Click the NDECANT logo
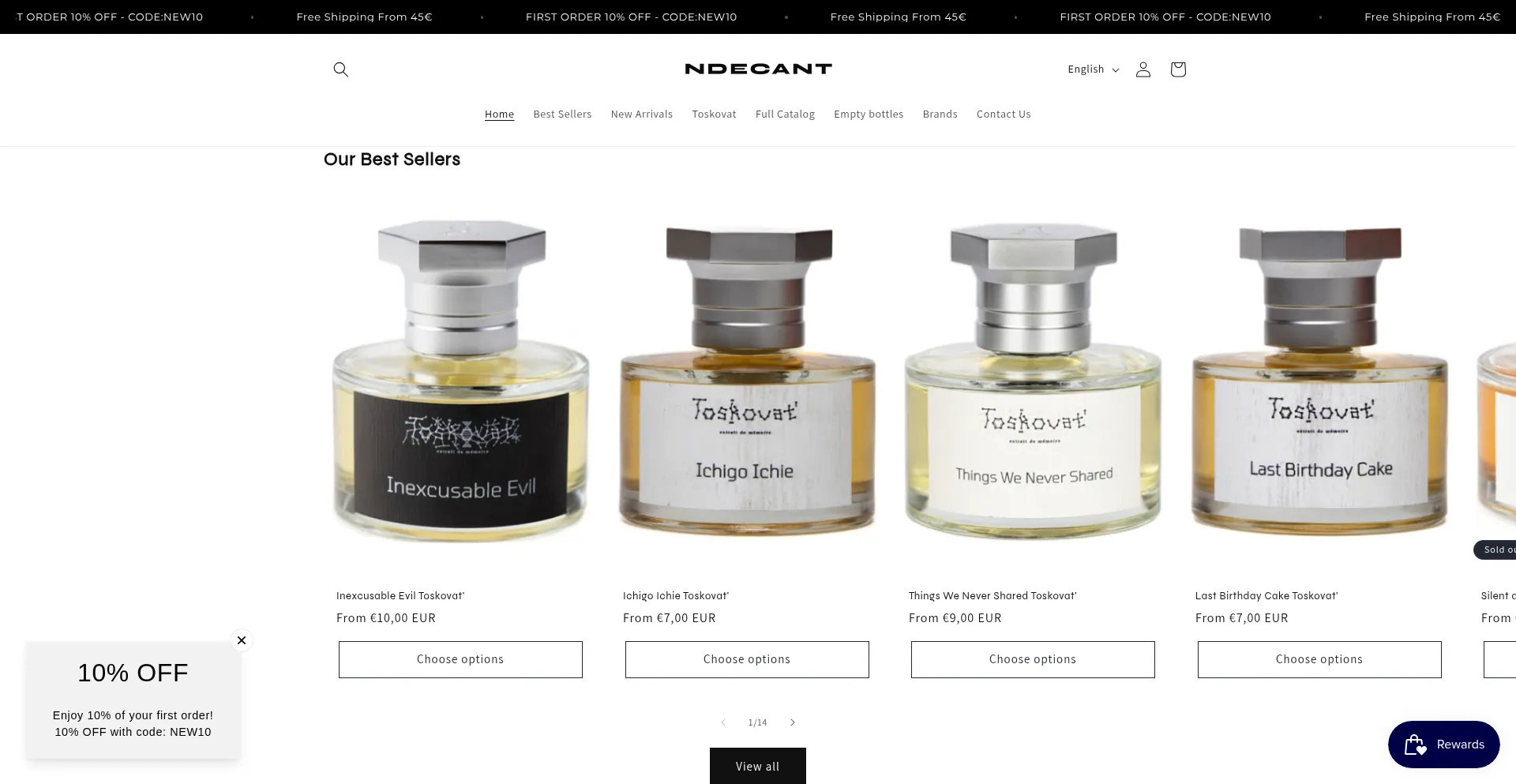1516x784 pixels. pos(758,69)
